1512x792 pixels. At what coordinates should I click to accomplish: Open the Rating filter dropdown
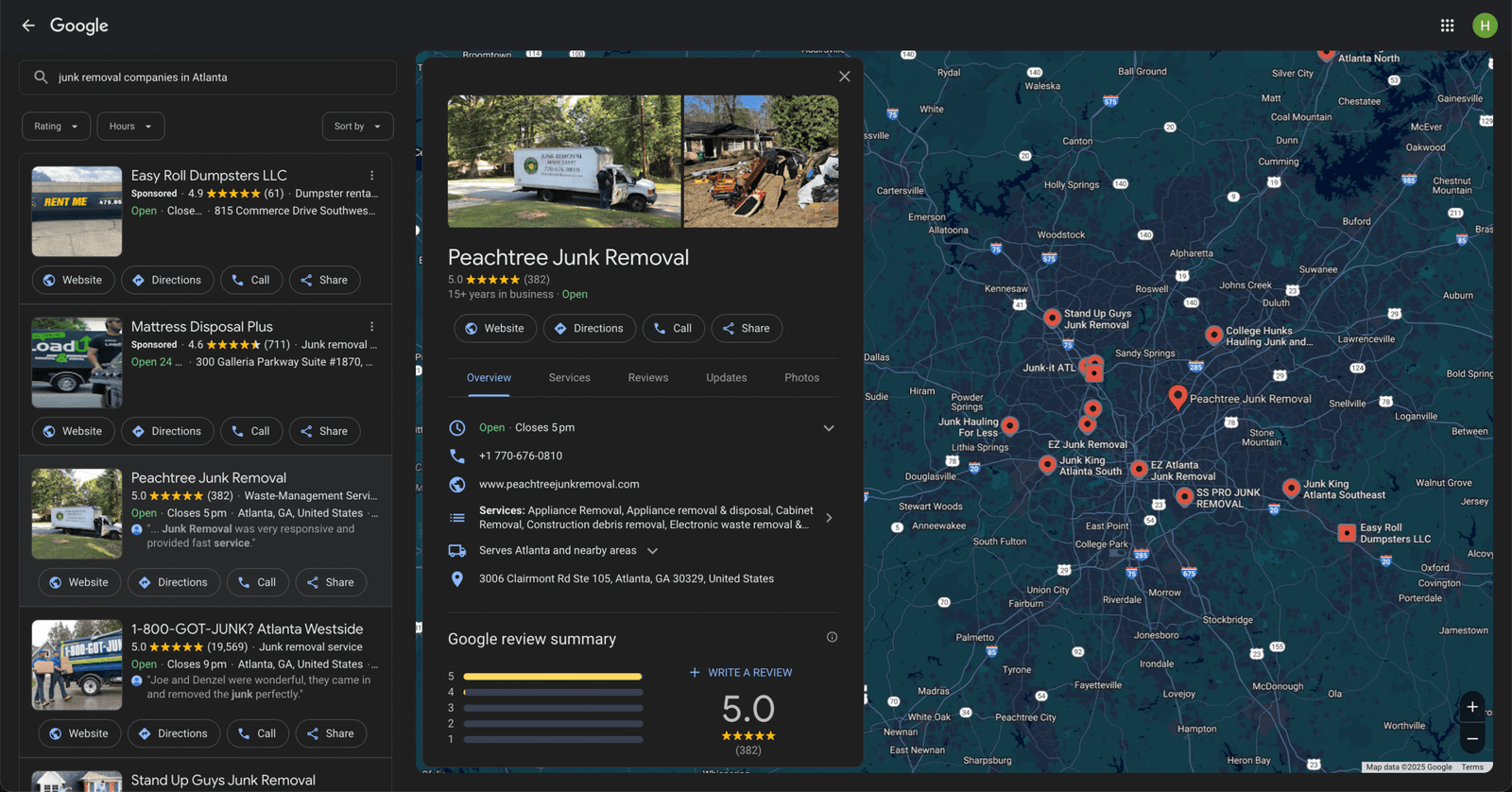(56, 127)
